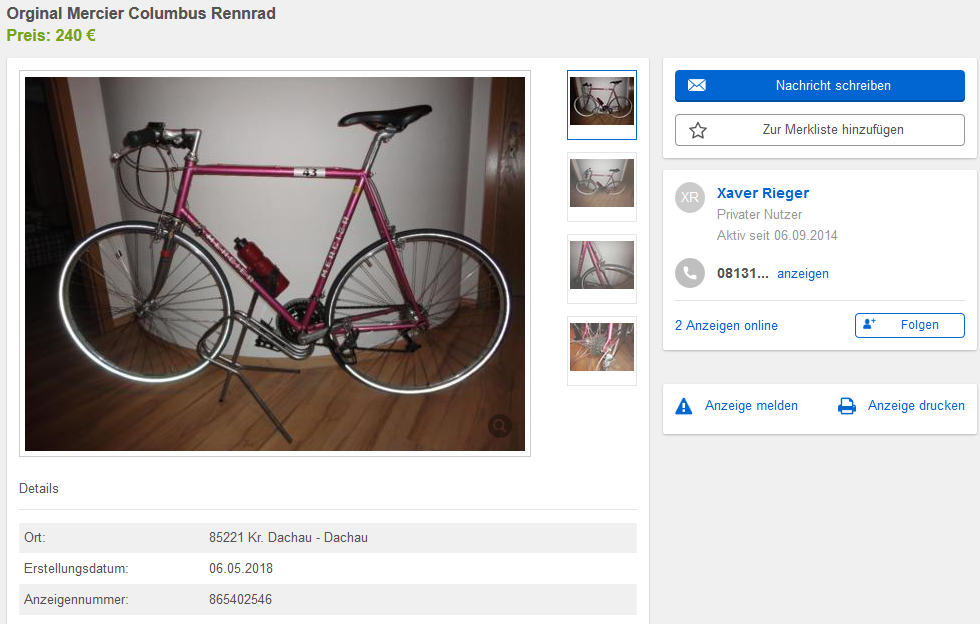Open the 2 Anzeigen online link
This screenshot has height=624, width=980.
[x=726, y=326]
